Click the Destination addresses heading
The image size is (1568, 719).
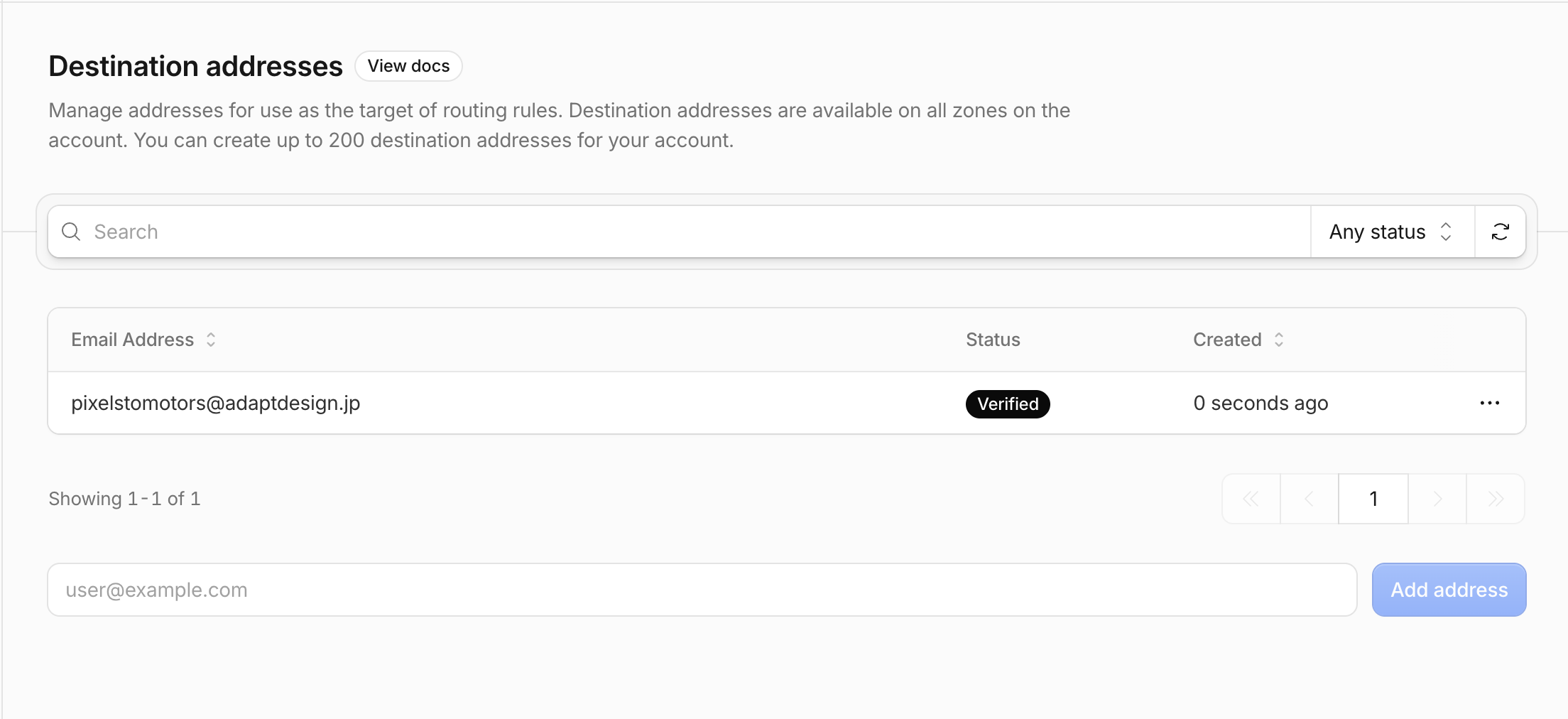(x=195, y=66)
